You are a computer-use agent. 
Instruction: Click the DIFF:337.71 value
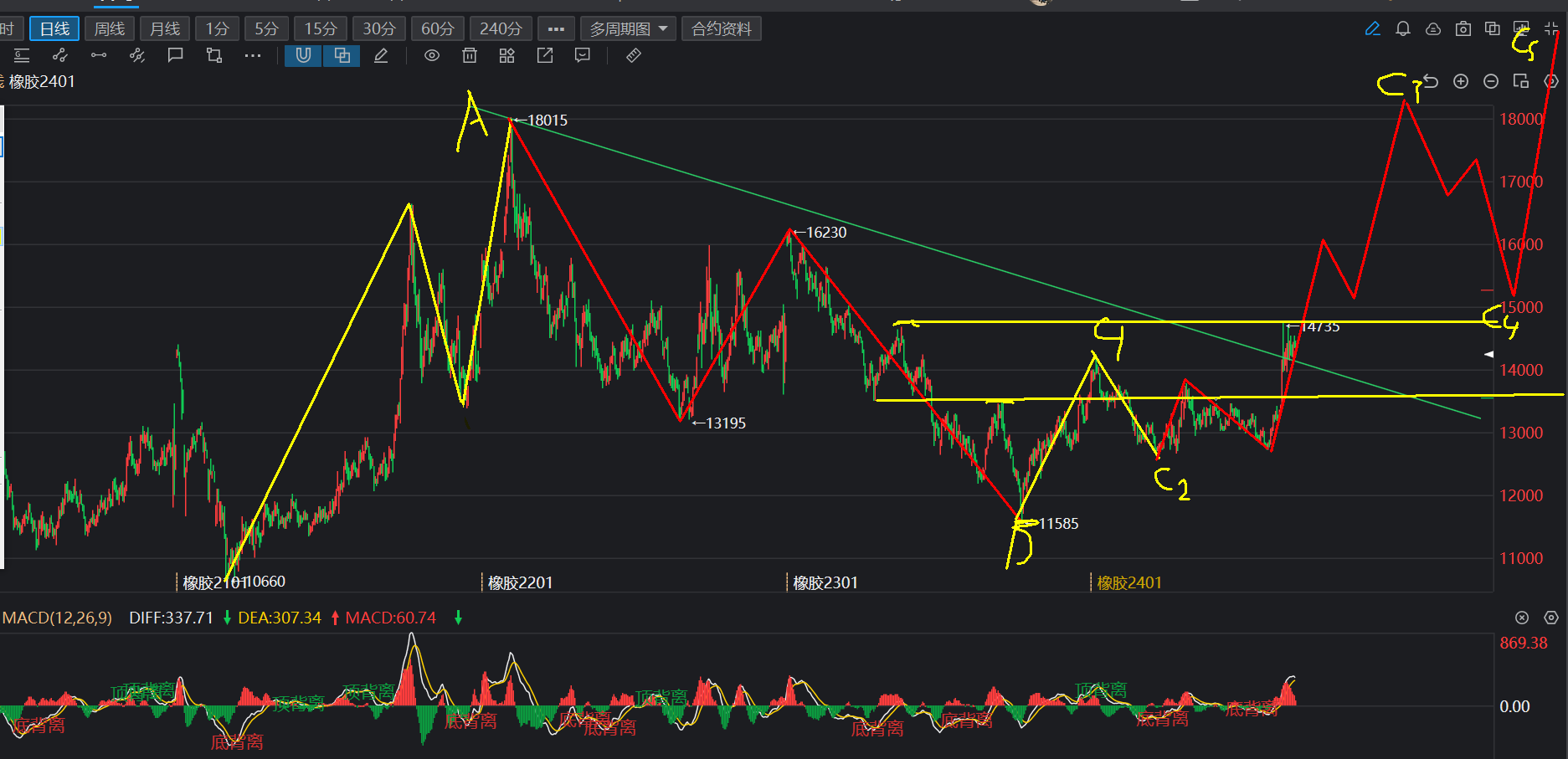pos(172,618)
